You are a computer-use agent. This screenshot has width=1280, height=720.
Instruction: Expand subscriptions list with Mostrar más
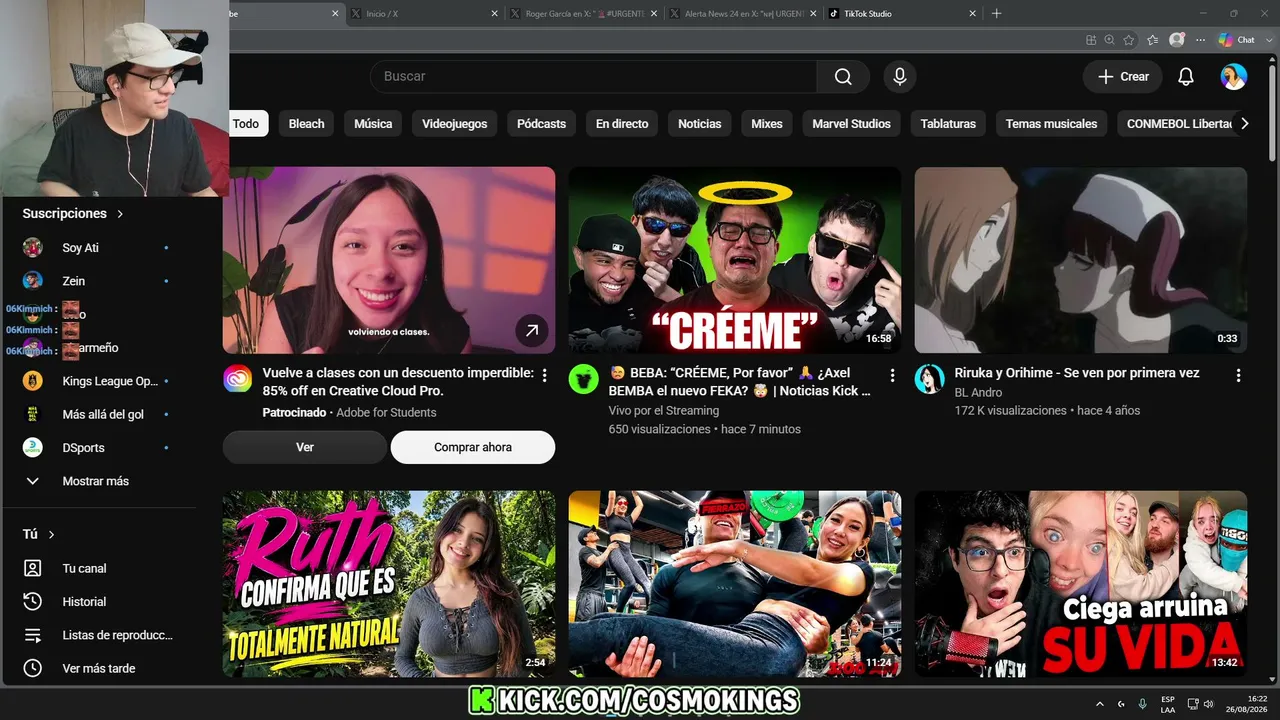point(96,481)
